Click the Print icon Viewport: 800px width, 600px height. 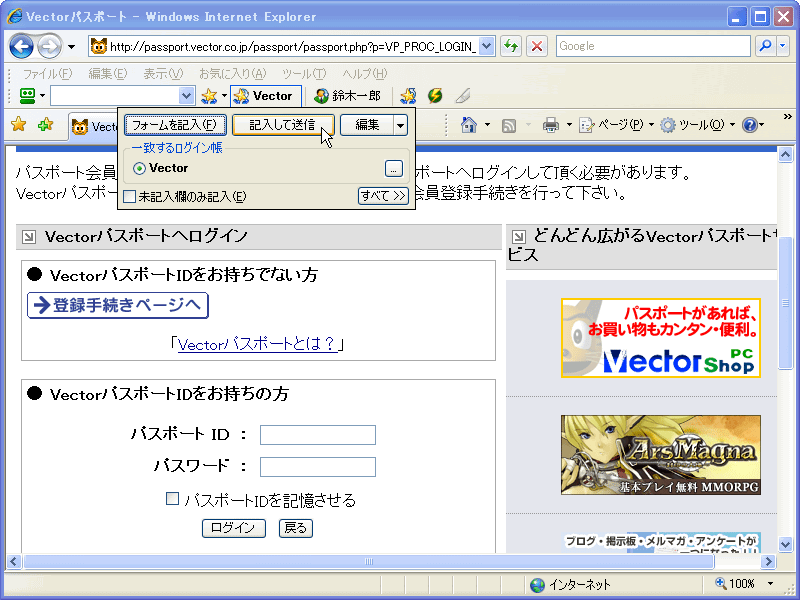click(551, 125)
